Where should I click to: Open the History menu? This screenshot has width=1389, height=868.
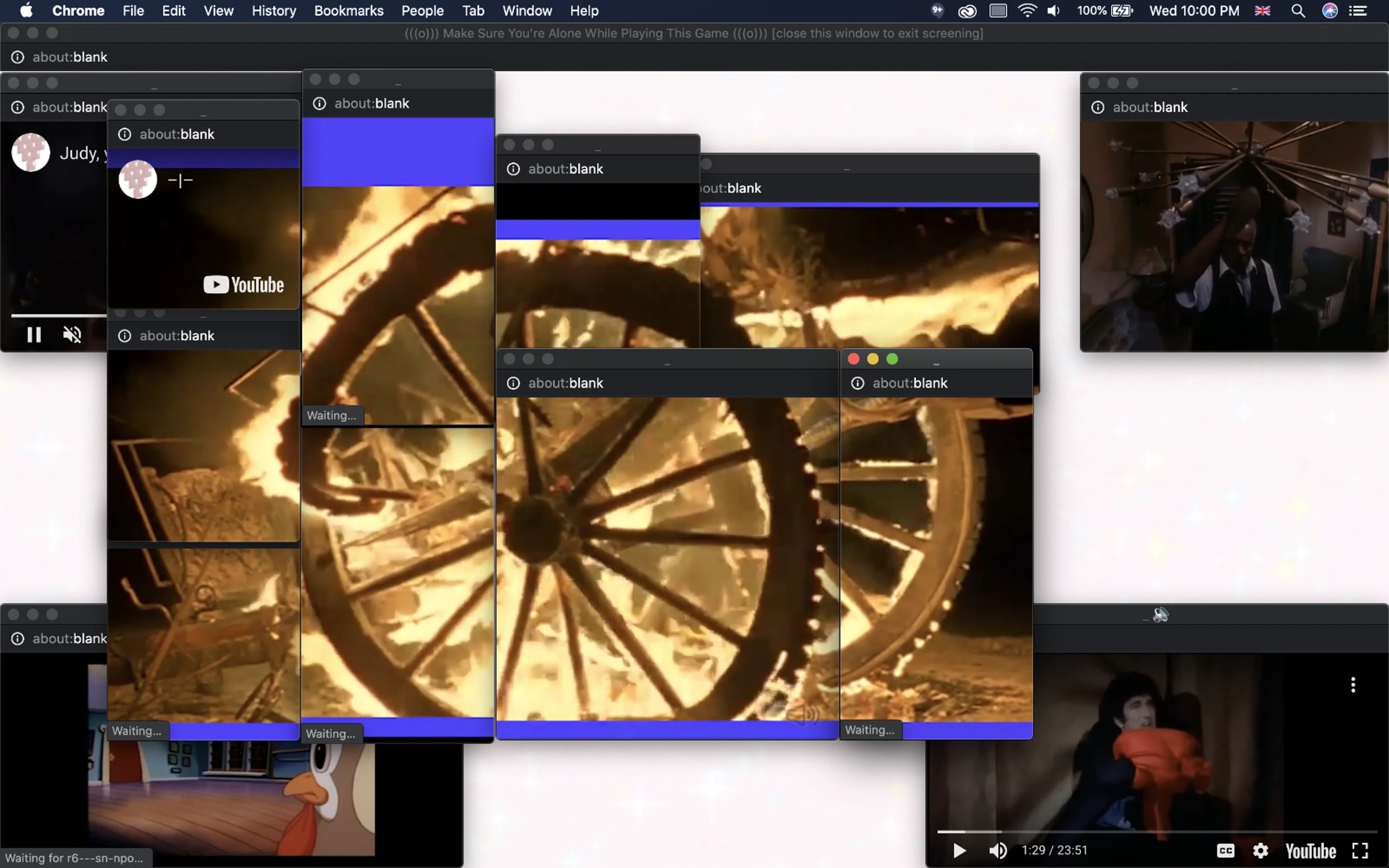[274, 10]
